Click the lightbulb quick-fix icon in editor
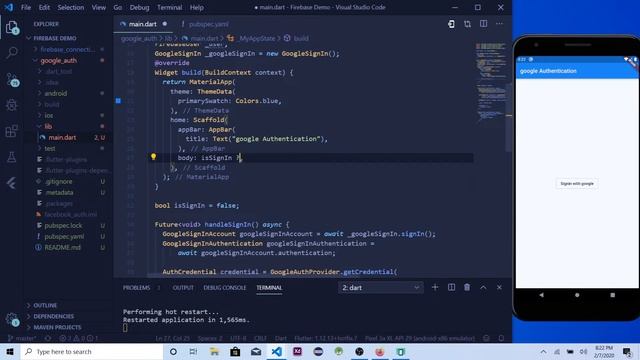640x360 pixels. [x=153, y=157]
